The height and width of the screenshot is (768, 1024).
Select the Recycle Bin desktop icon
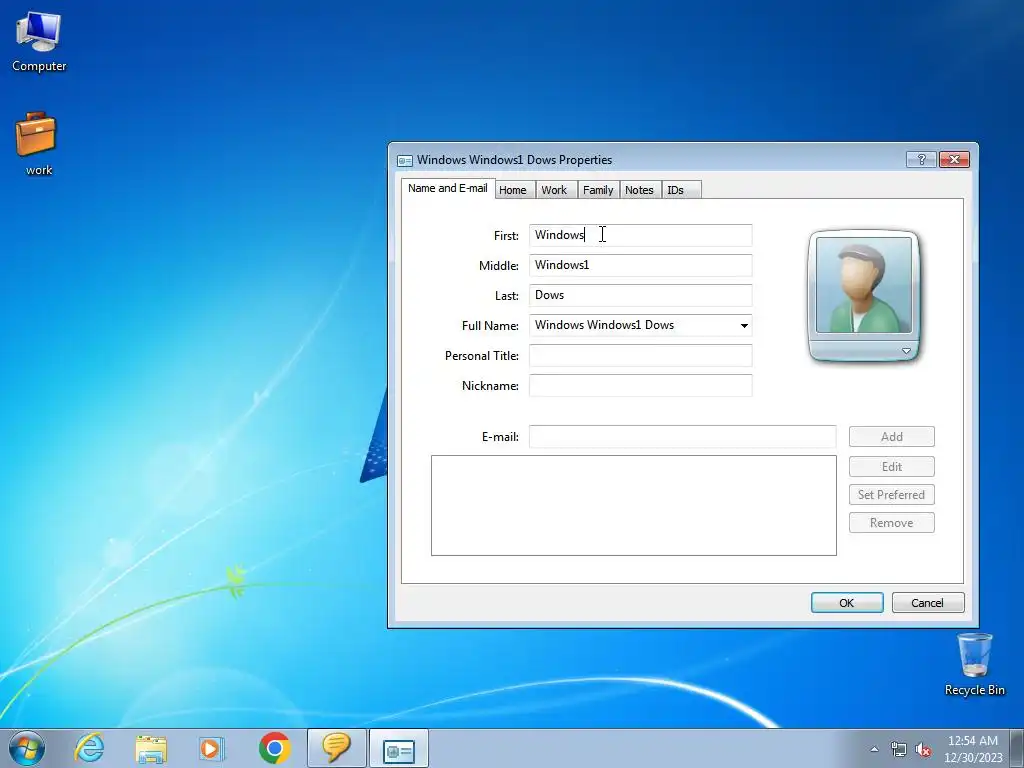point(974,664)
